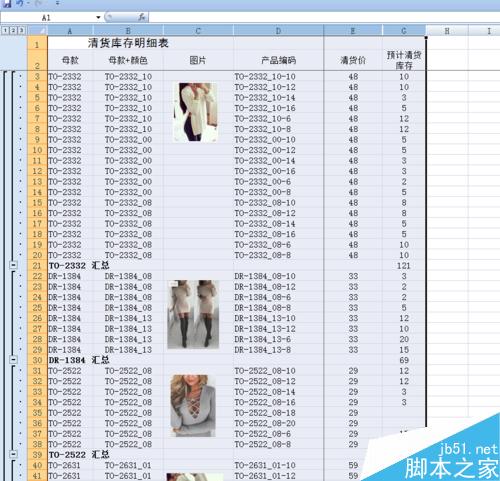The image size is (500, 481).
Task: Click cell TO-2332_08-6
Action: pos(263,245)
